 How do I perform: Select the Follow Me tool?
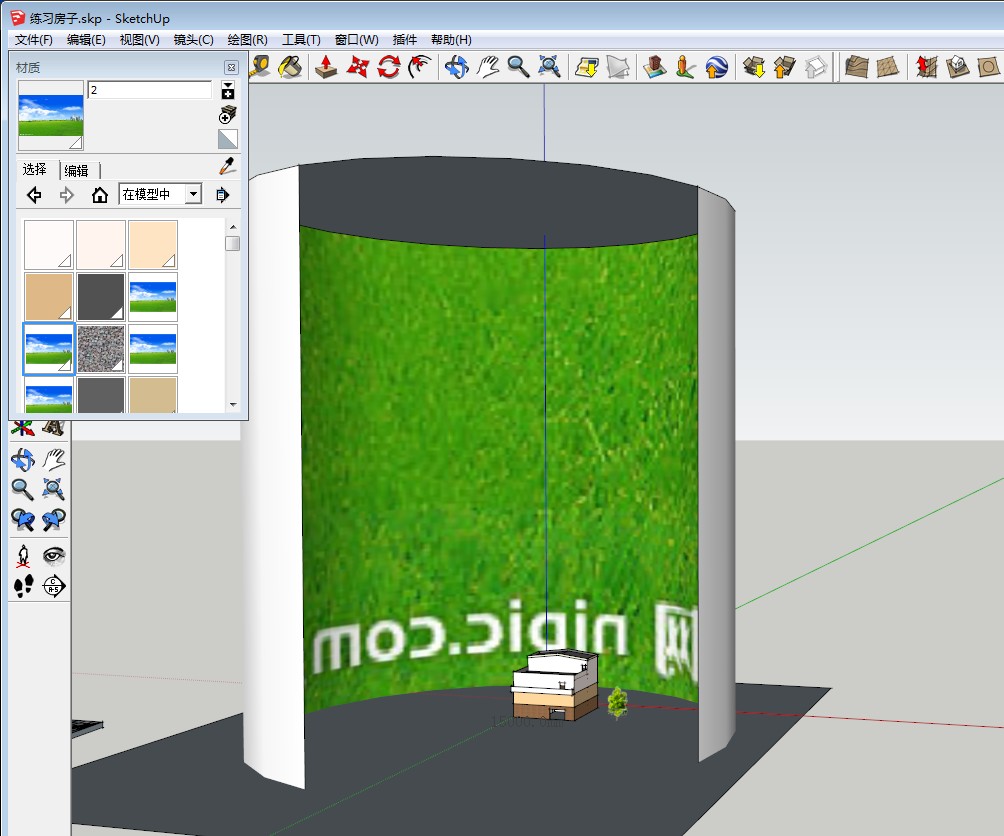[419, 67]
